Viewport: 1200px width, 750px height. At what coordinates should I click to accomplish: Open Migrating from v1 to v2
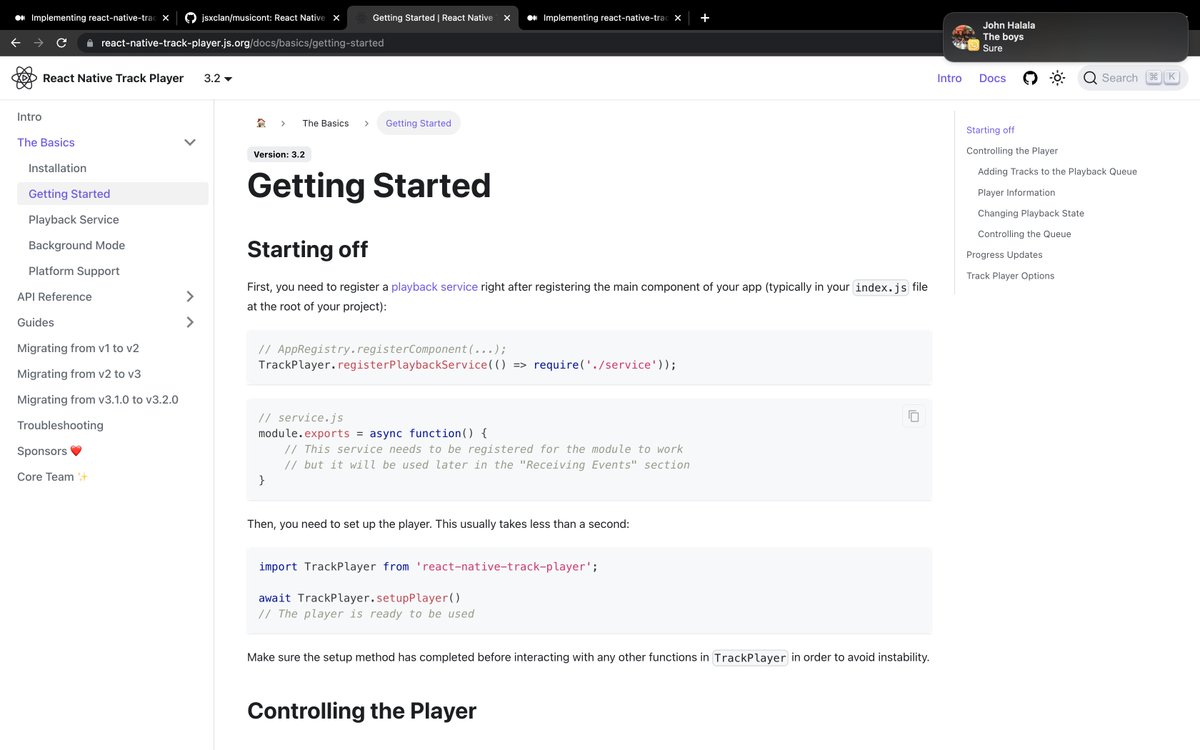tap(78, 348)
